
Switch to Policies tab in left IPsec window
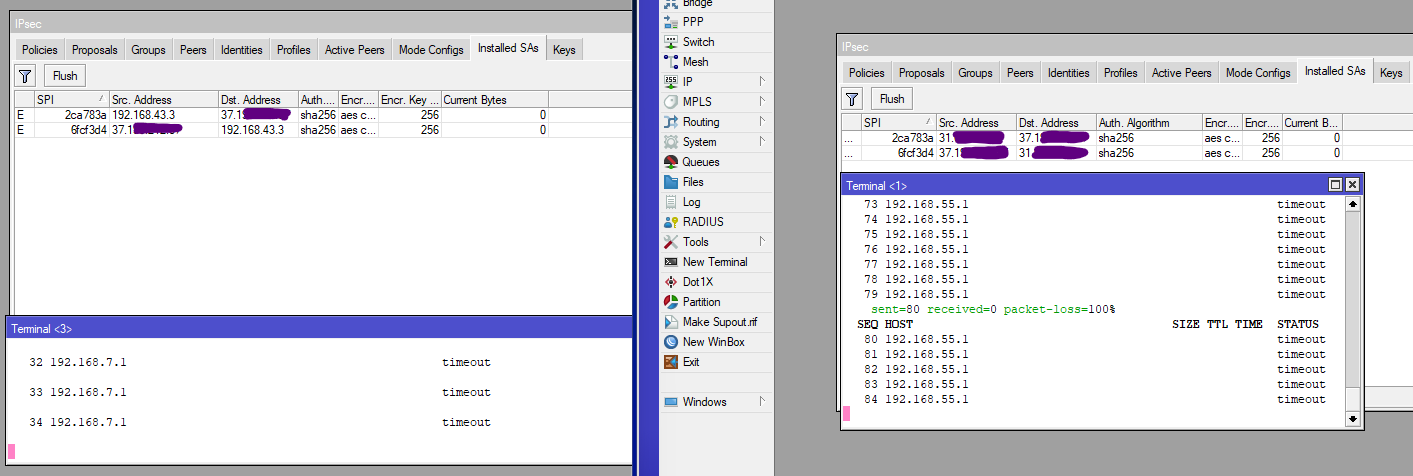40,50
